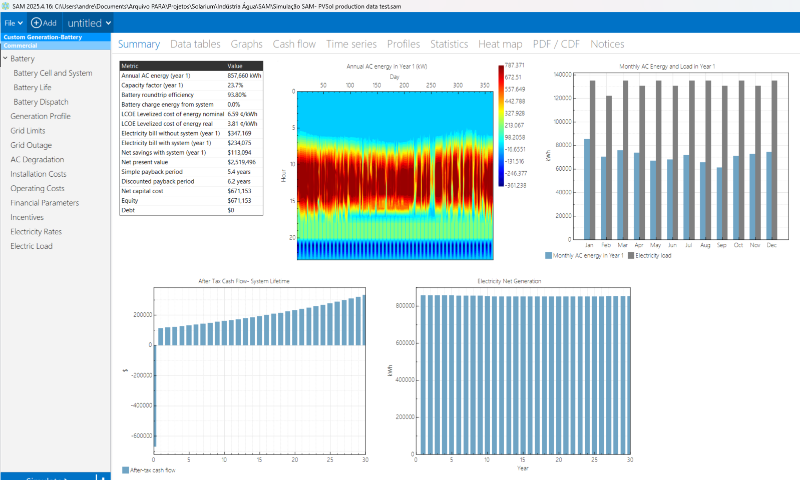800x480 pixels.
Task: Open the File menu dropdown
Action: click(x=13, y=23)
